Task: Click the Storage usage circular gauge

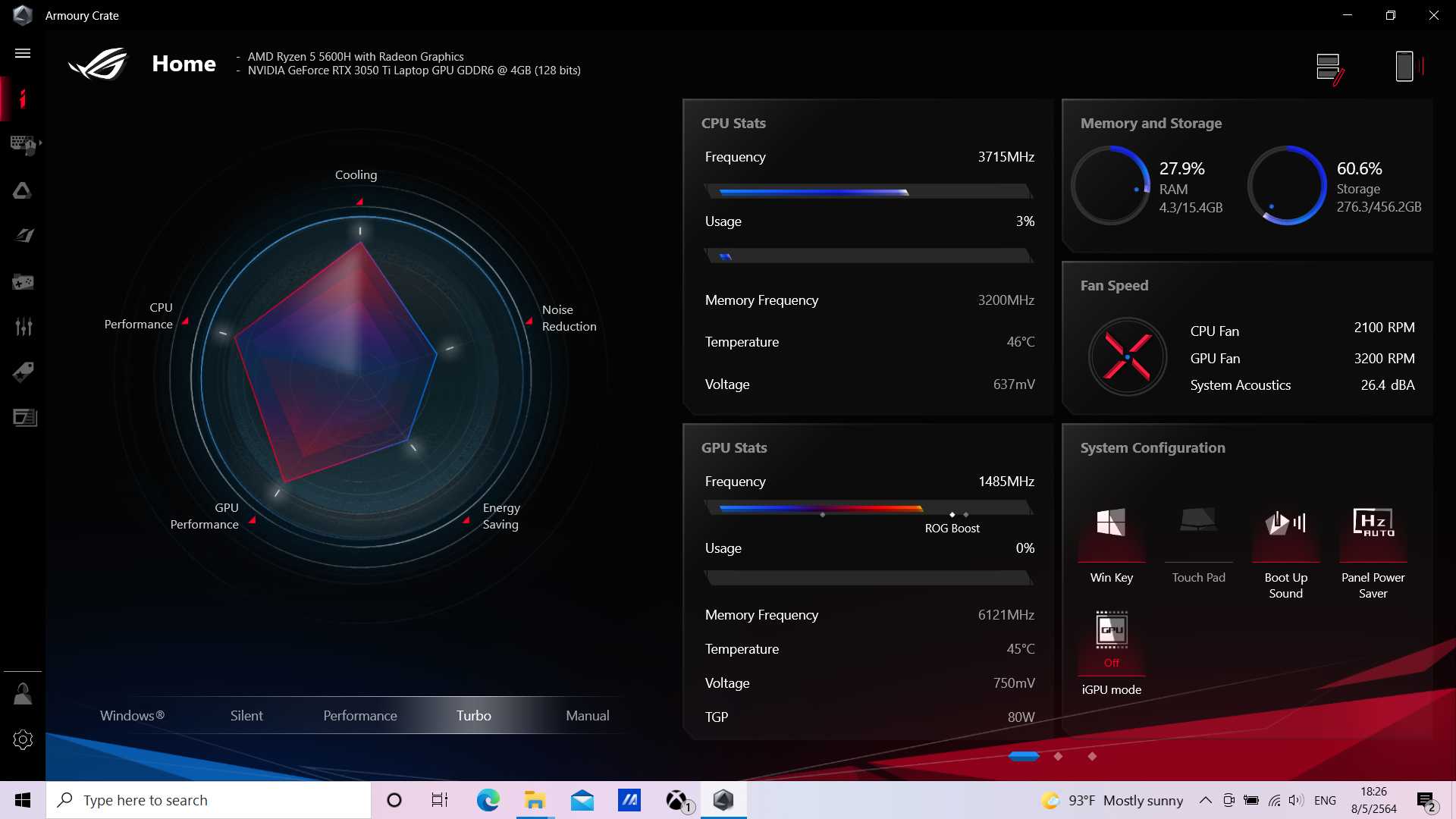Action: (1287, 185)
